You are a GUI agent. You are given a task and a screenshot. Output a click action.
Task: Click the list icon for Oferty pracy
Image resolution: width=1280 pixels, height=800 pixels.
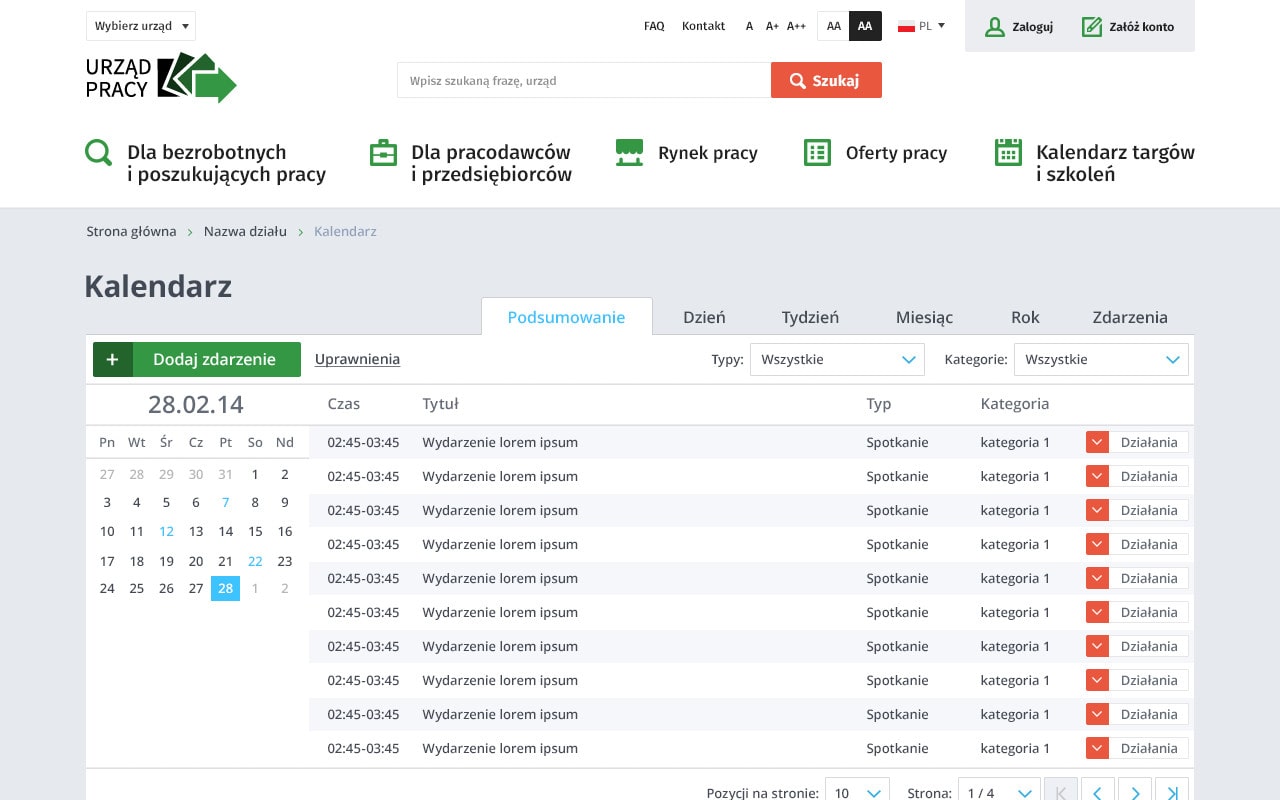817,153
